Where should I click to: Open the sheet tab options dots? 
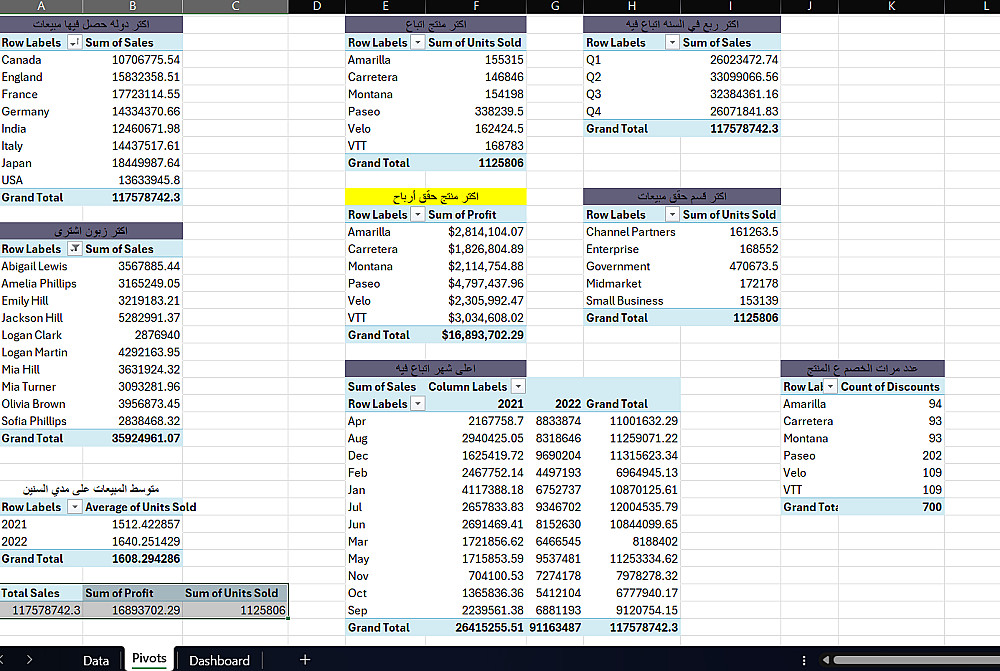804,660
